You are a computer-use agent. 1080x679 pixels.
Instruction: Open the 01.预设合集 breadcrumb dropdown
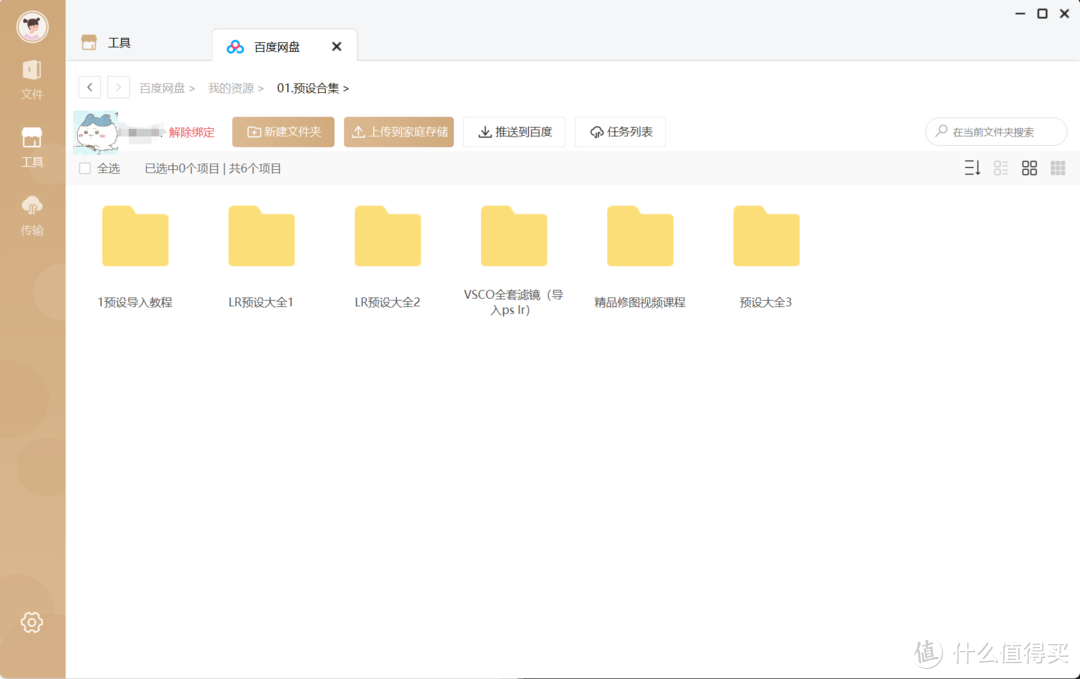[x=311, y=88]
